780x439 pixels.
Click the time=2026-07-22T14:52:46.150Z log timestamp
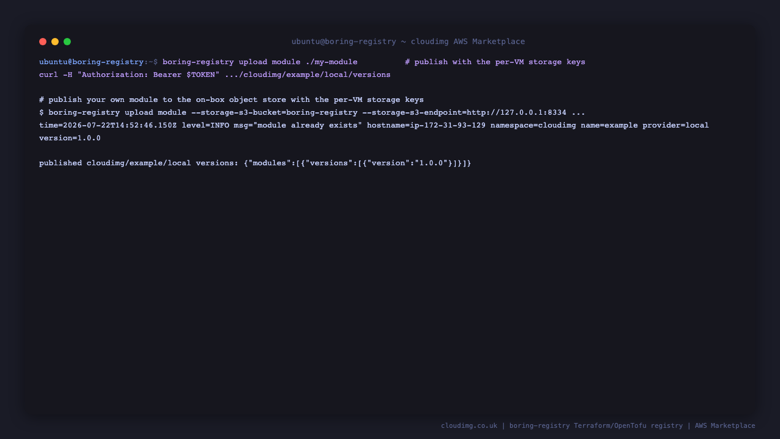click(x=108, y=125)
